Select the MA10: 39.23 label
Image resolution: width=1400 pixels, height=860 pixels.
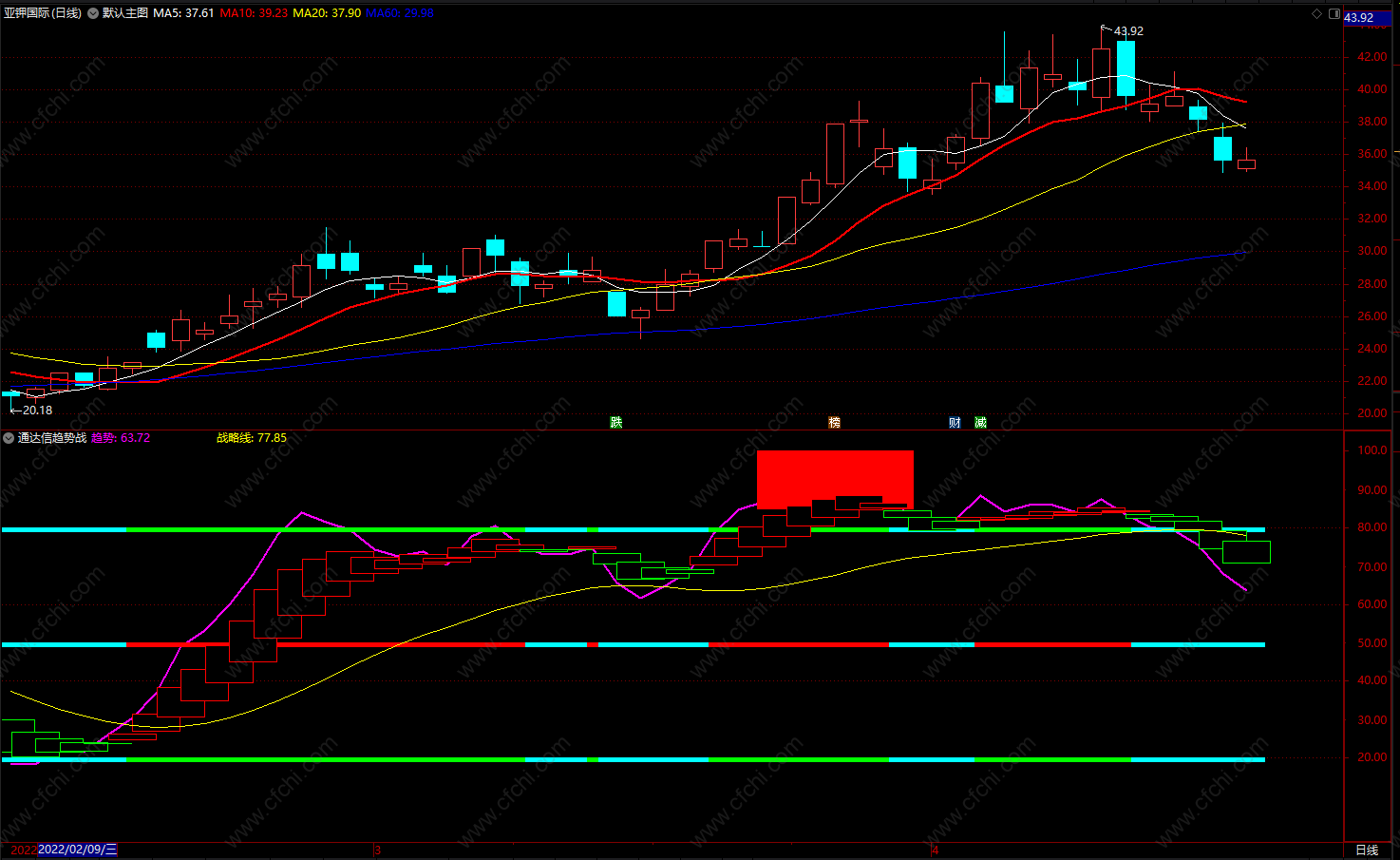click(x=254, y=13)
